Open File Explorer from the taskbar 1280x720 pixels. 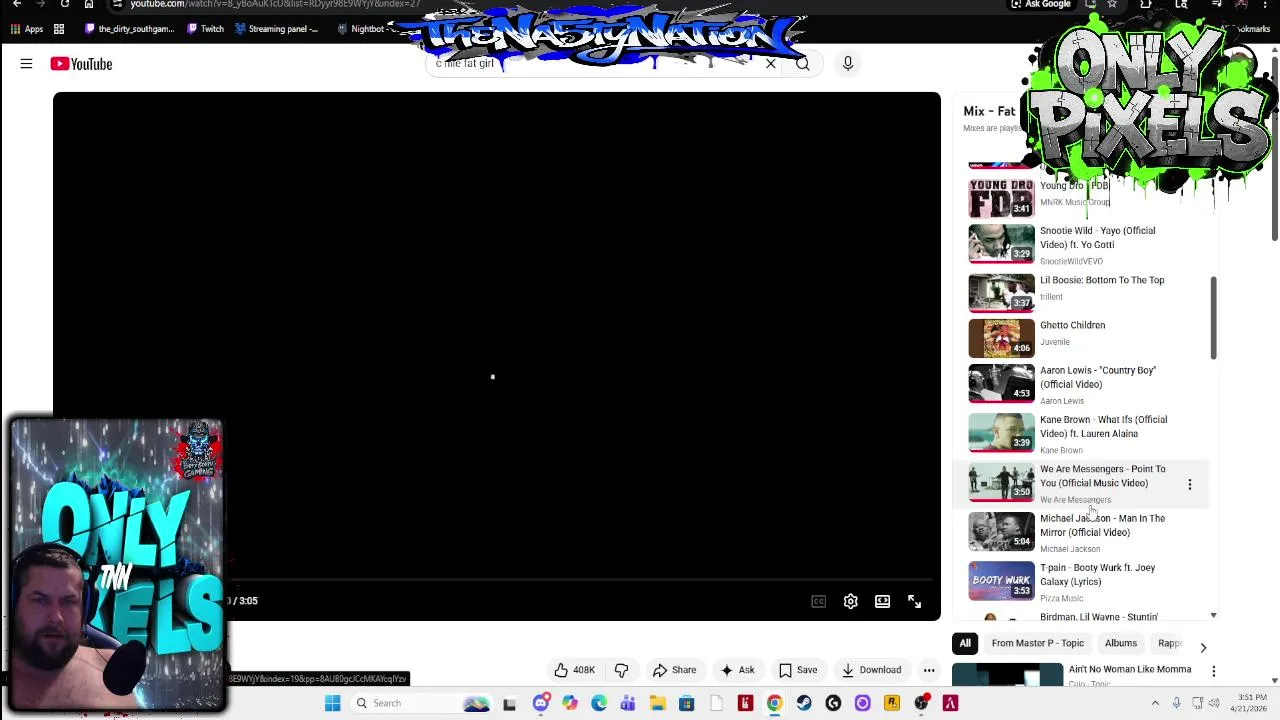point(657,703)
